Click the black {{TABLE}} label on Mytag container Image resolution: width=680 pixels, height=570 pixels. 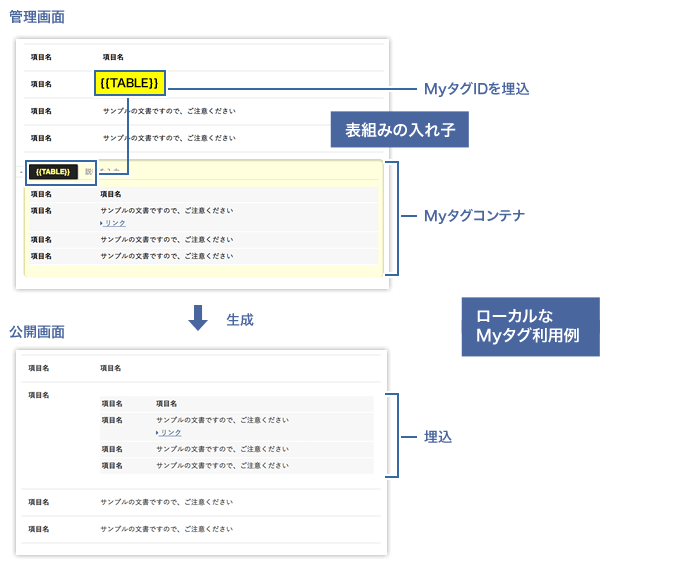click(52, 172)
